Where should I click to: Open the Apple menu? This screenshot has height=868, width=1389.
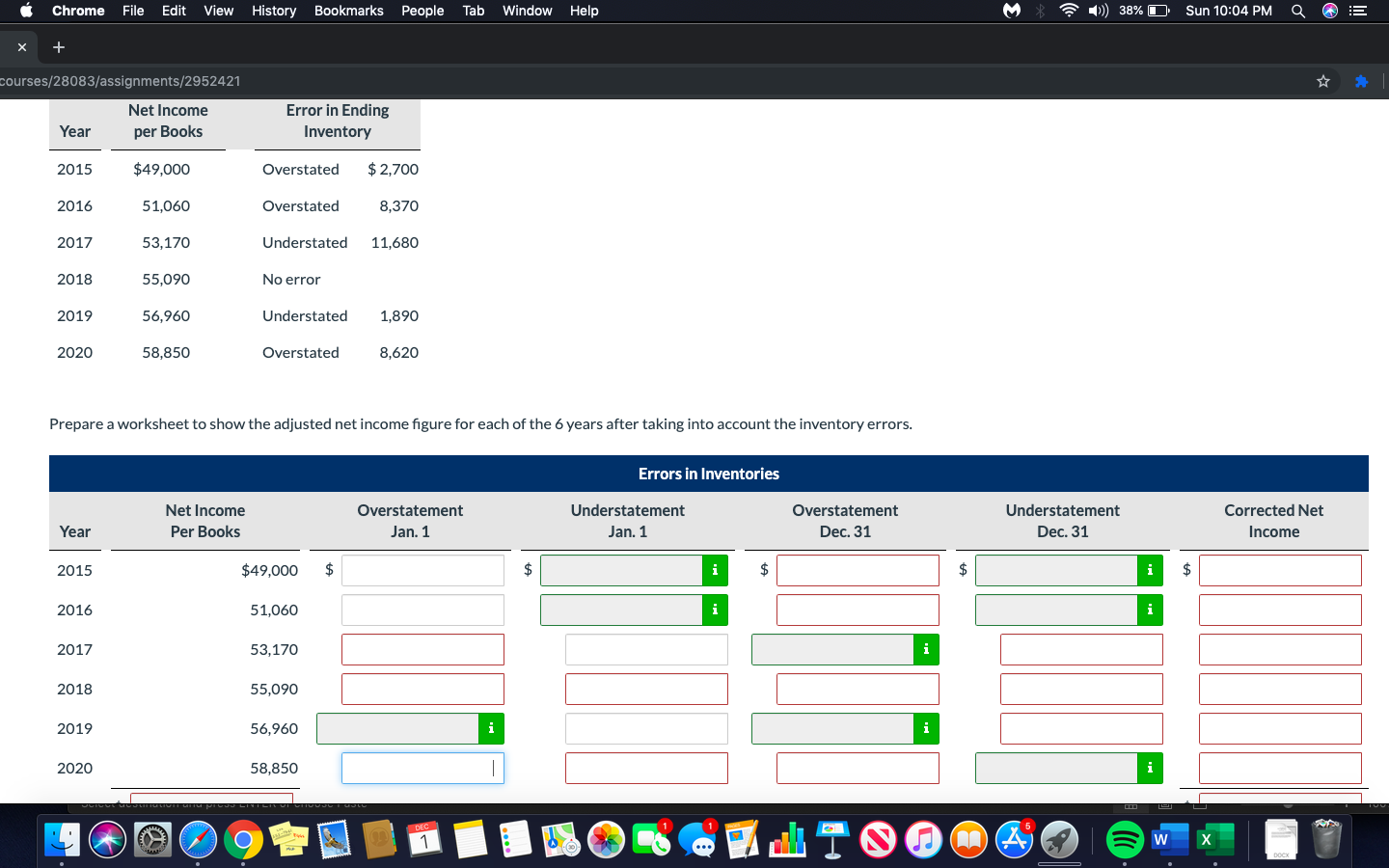26,11
